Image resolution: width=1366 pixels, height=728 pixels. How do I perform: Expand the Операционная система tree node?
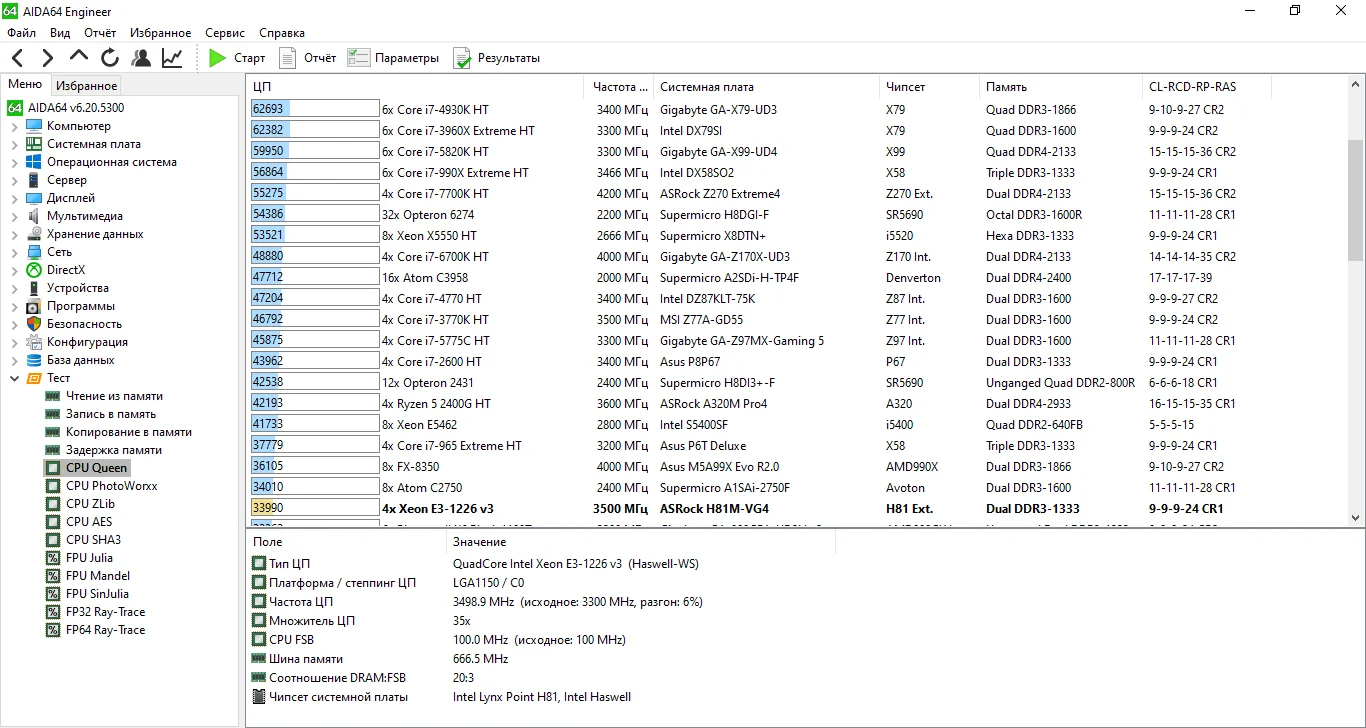point(14,162)
